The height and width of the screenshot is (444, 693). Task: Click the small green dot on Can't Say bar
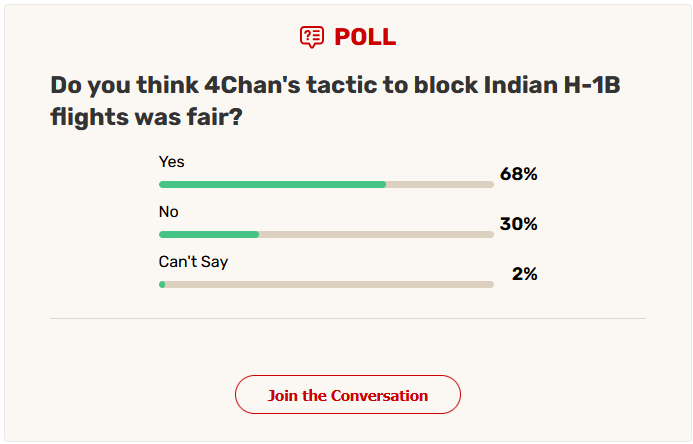pos(162,285)
